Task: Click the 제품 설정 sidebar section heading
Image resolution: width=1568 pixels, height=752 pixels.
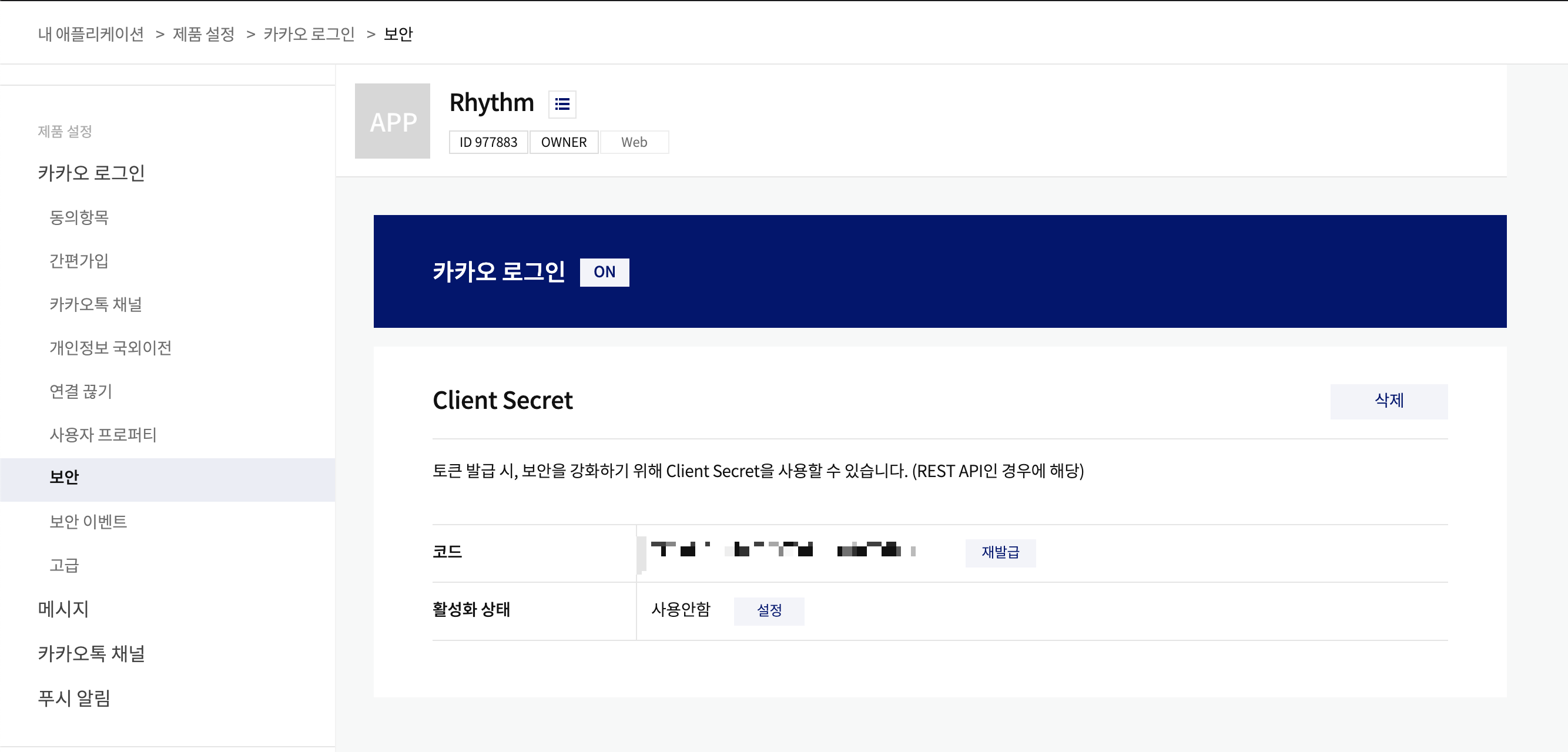Action: (x=65, y=132)
